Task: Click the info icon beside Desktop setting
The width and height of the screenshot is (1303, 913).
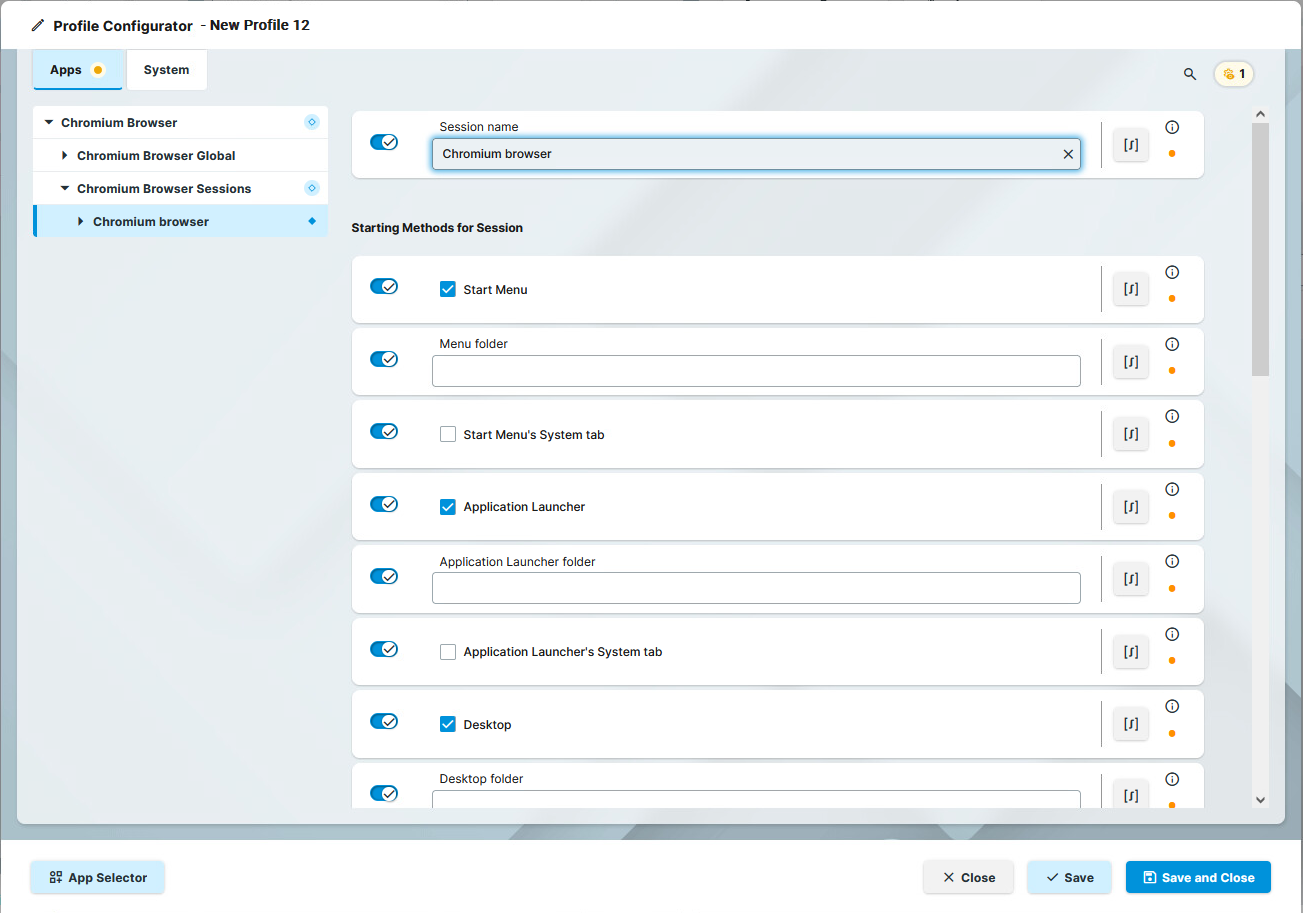Action: tap(1171, 706)
